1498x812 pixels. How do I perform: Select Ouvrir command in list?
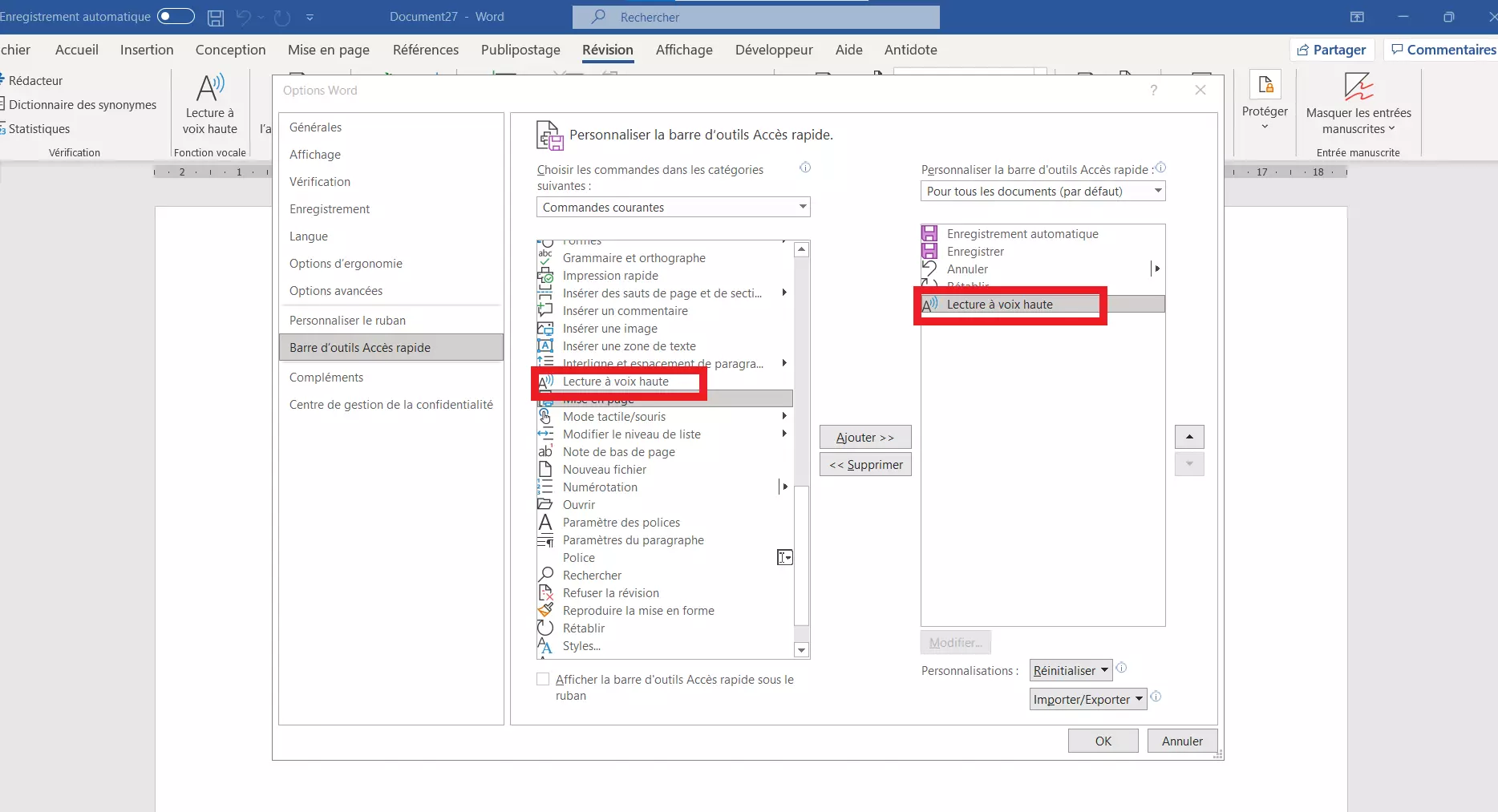pyautogui.click(x=665, y=505)
